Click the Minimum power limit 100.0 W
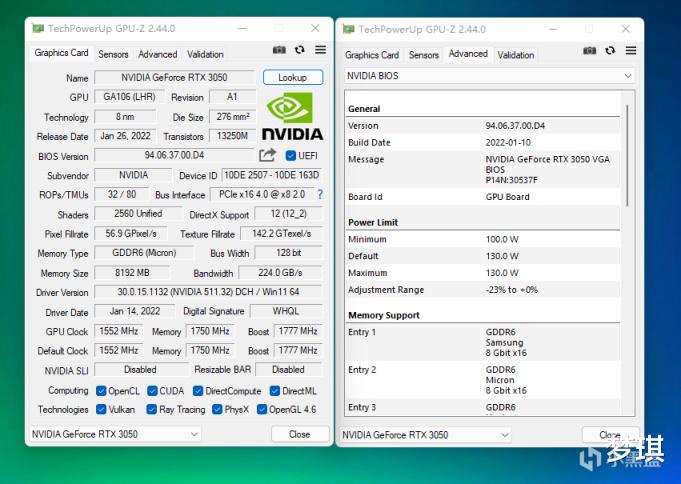Image resolution: width=681 pixels, height=484 pixels. (x=502, y=239)
